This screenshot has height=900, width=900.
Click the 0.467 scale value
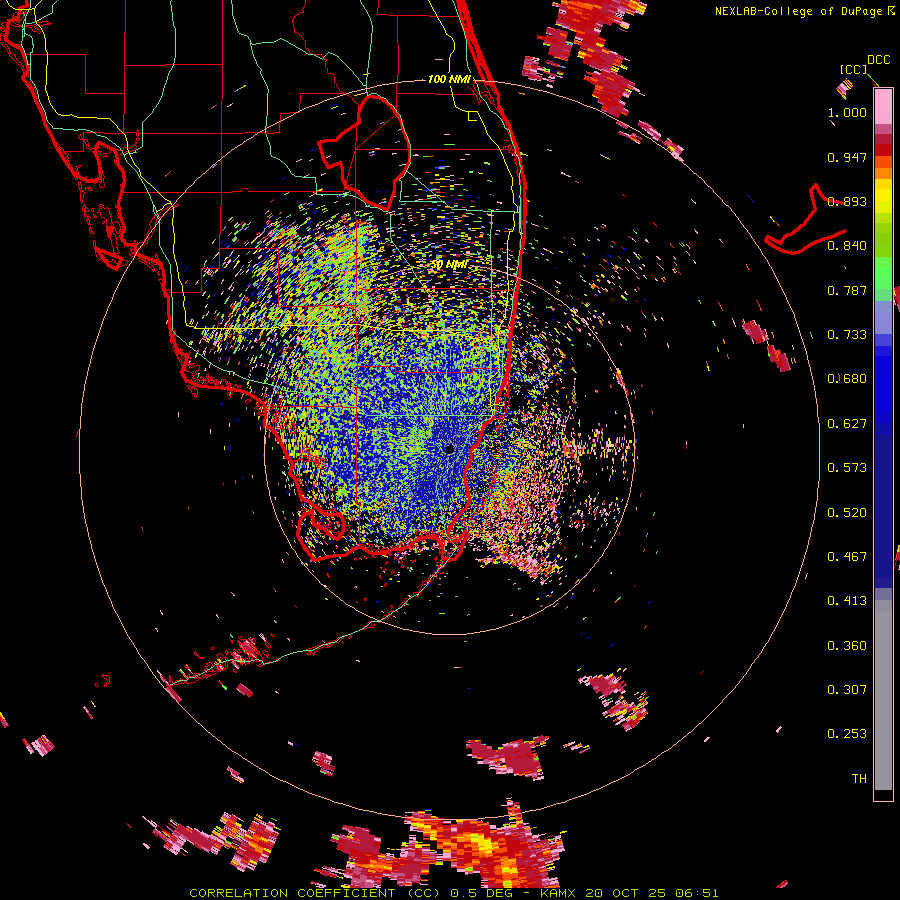tap(847, 557)
